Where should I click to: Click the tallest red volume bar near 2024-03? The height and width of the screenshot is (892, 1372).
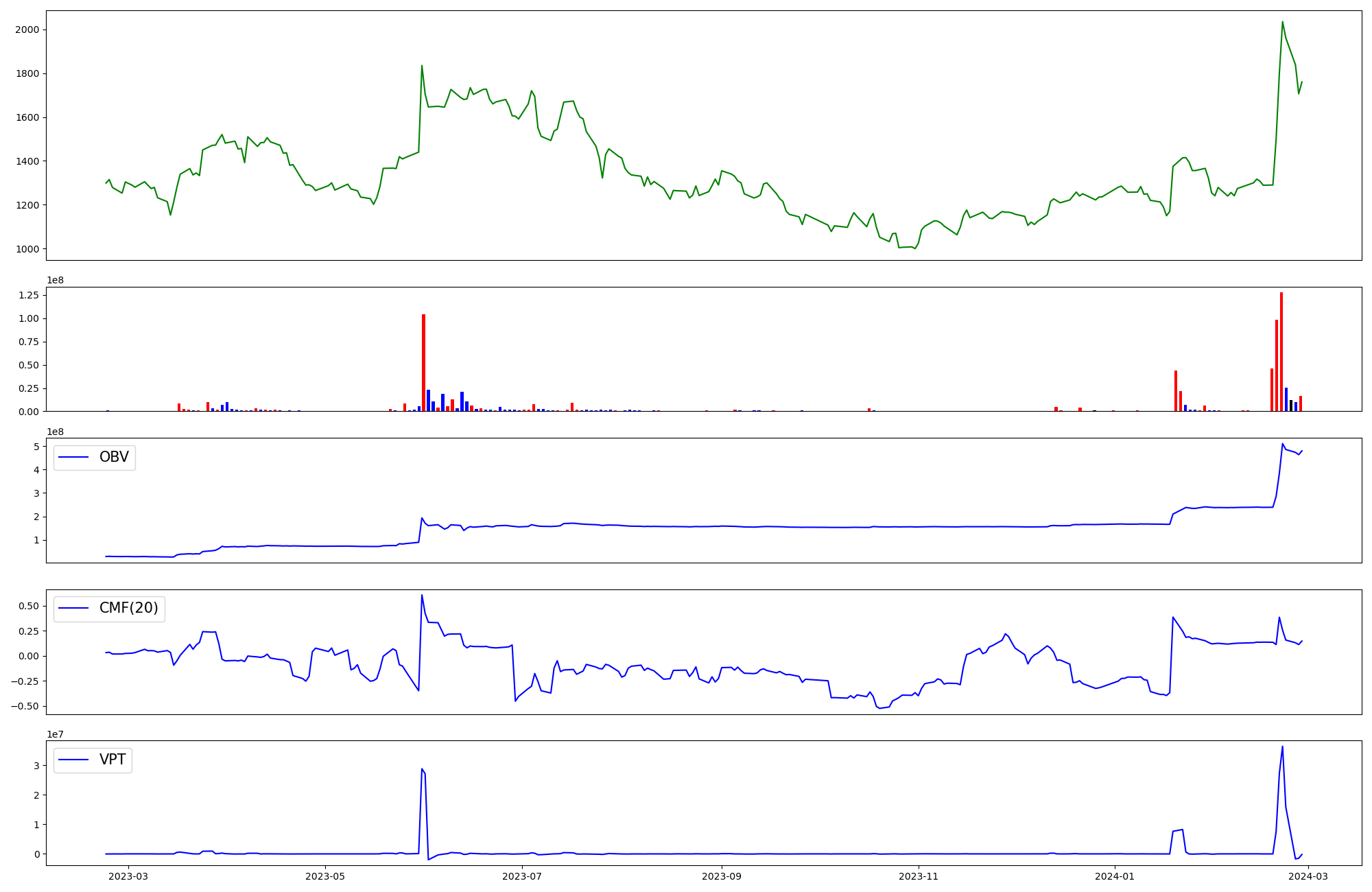(1281, 351)
